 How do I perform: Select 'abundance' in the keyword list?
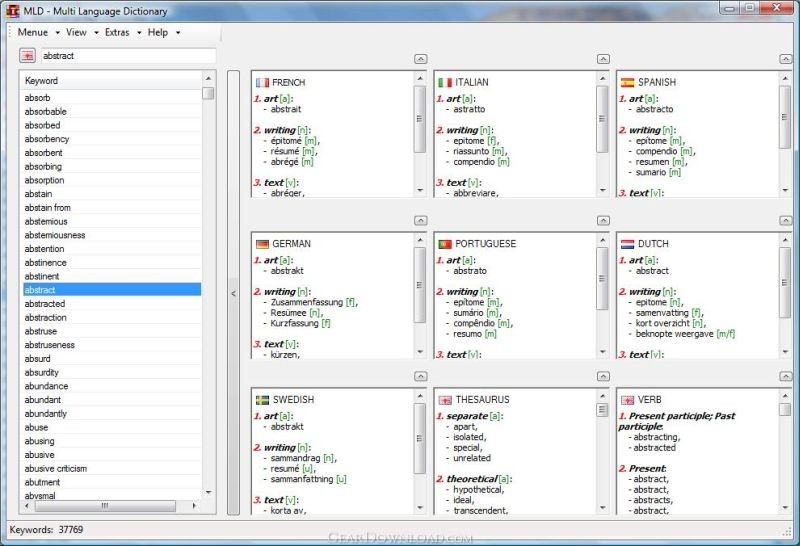(112, 386)
